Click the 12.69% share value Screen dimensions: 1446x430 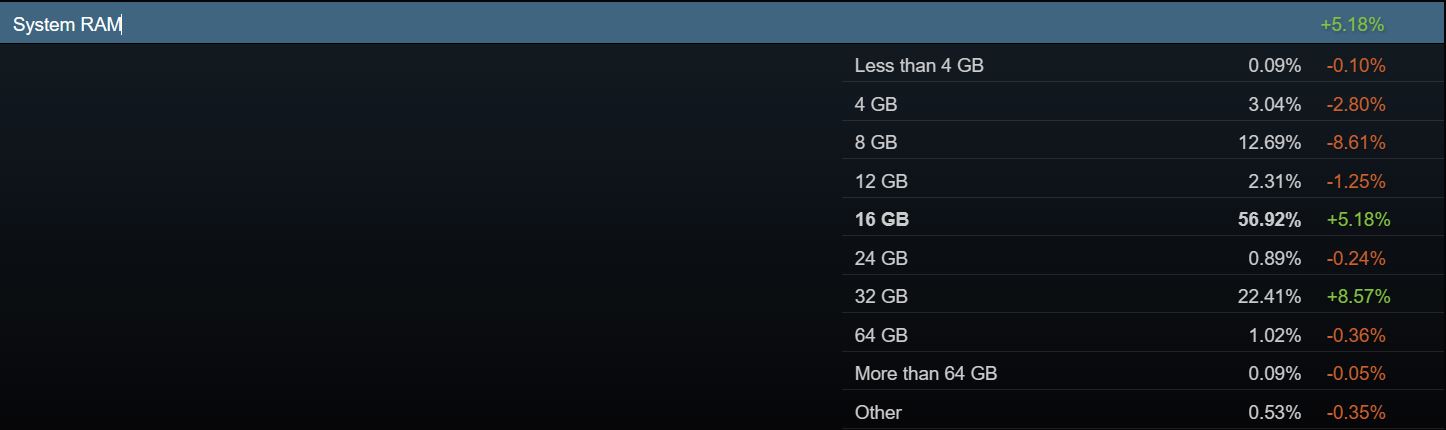click(1270, 143)
